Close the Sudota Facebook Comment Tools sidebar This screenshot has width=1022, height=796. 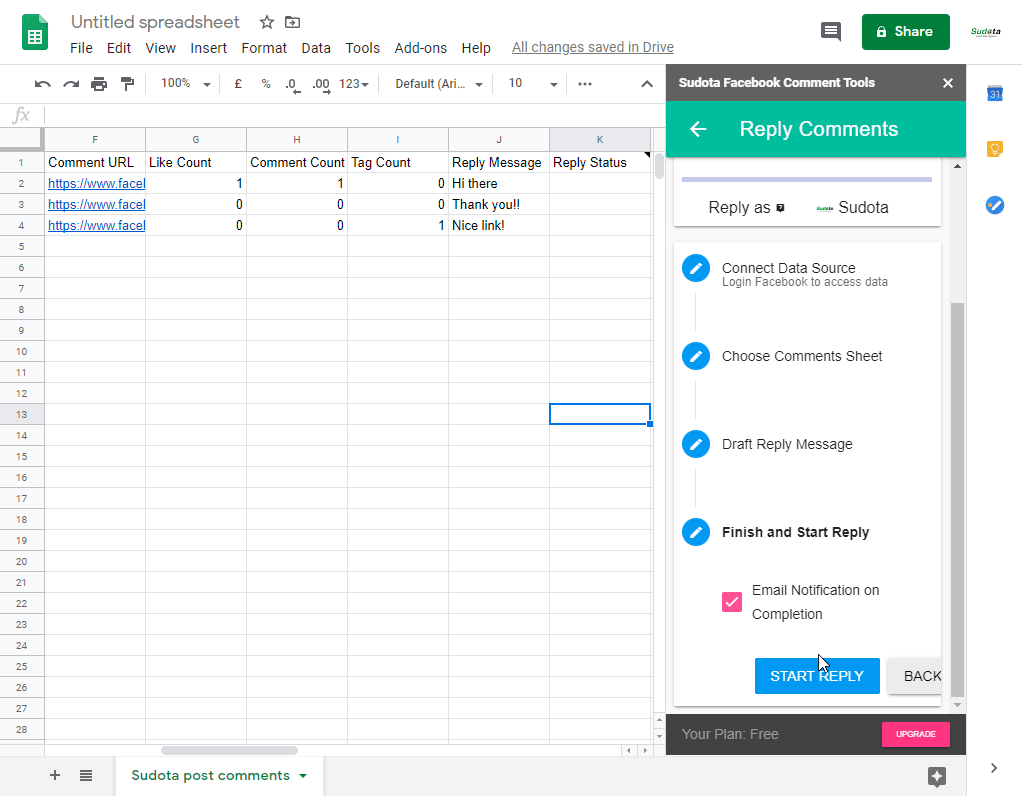tap(948, 83)
